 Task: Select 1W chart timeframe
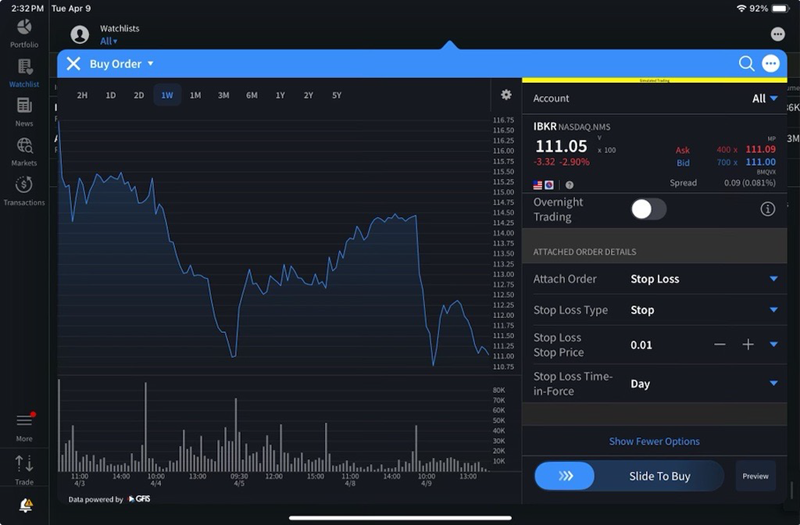(x=167, y=95)
